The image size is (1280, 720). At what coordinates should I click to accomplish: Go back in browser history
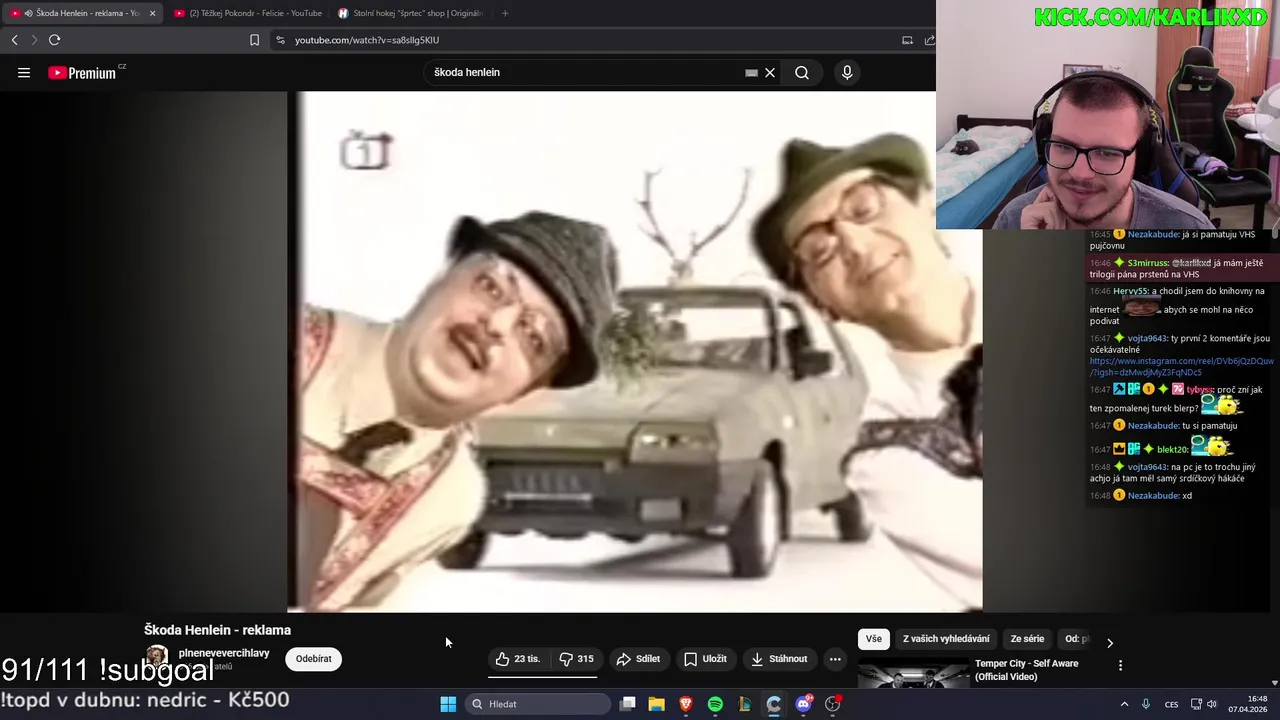pos(14,40)
